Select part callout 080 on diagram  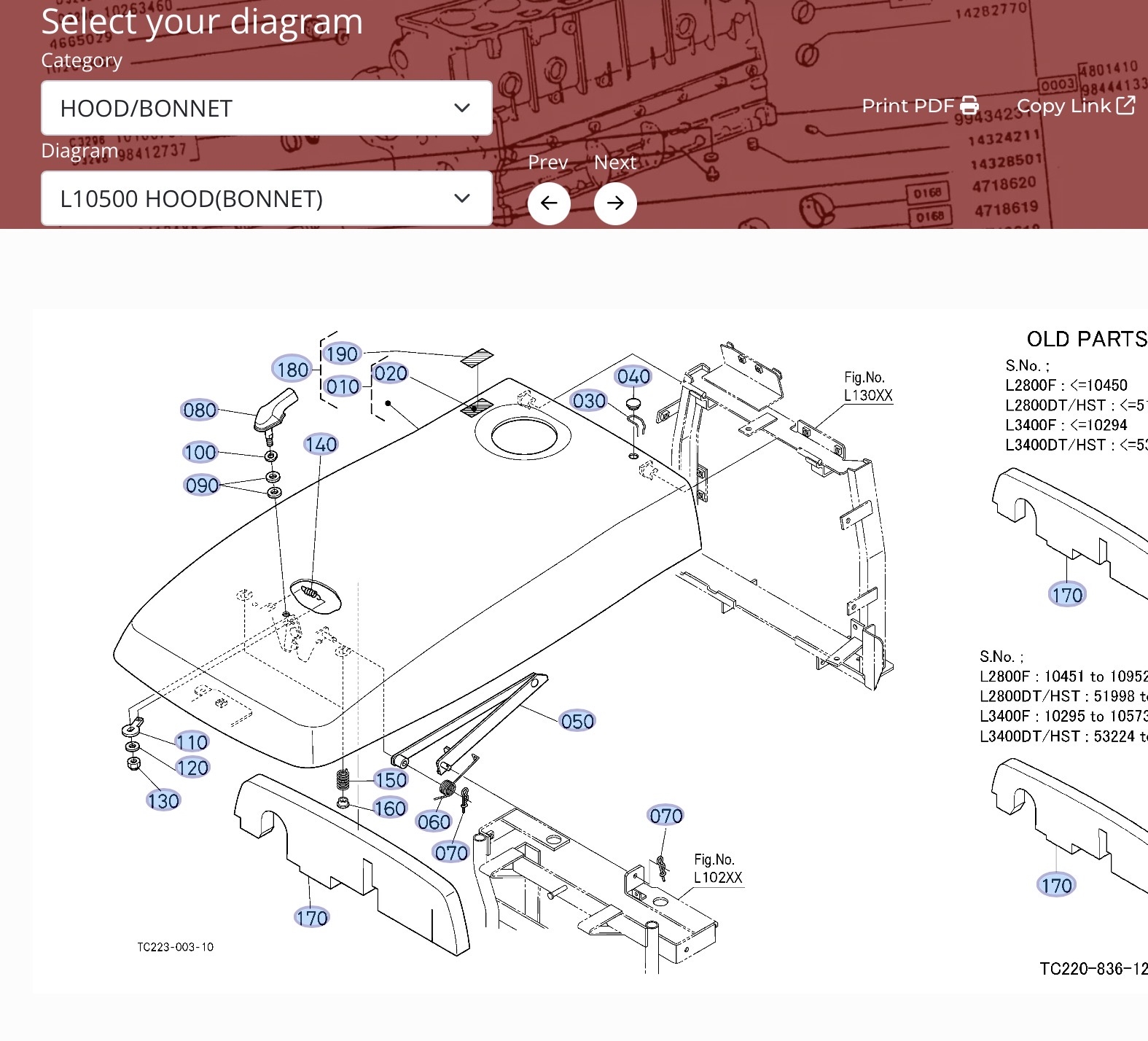pos(200,410)
